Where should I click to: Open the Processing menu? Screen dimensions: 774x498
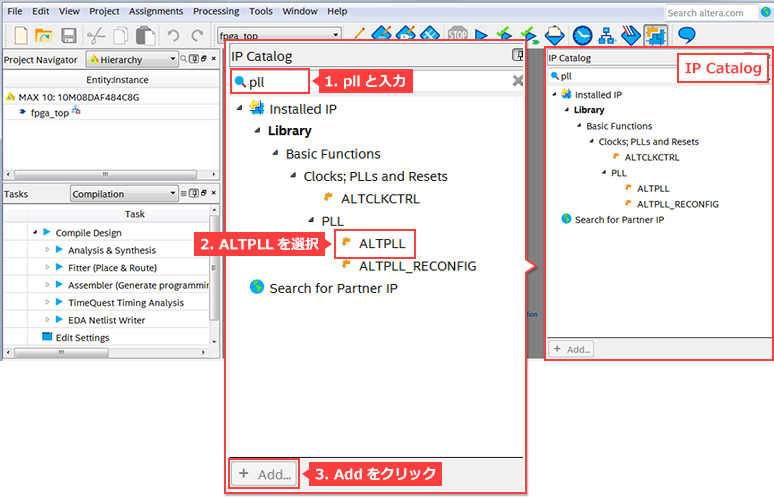click(x=216, y=11)
